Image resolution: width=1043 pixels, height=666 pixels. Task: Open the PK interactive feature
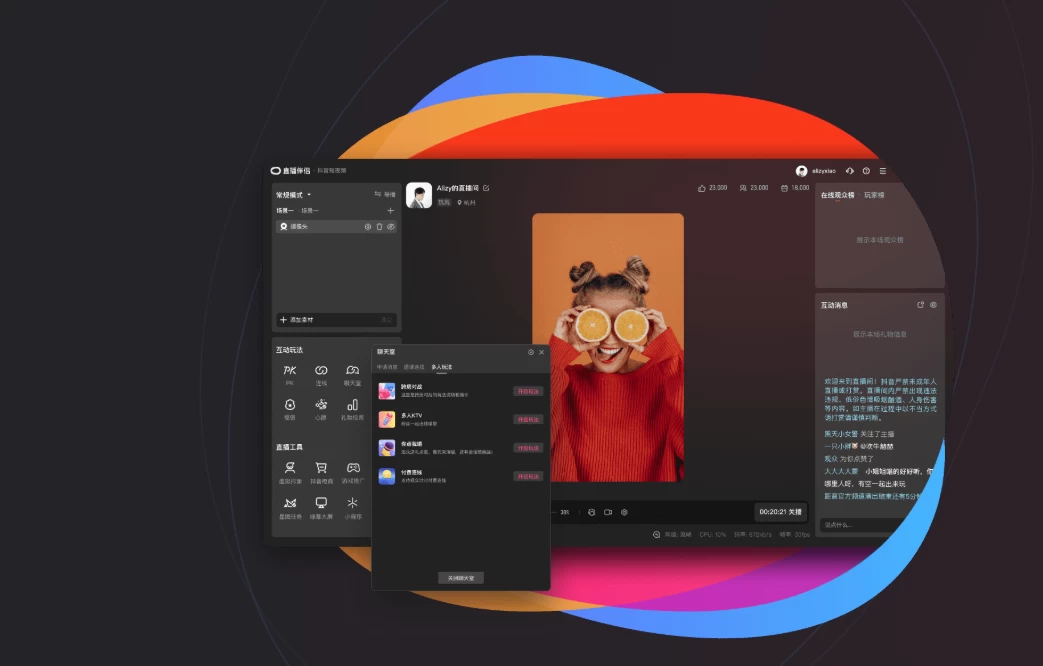(289, 375)
